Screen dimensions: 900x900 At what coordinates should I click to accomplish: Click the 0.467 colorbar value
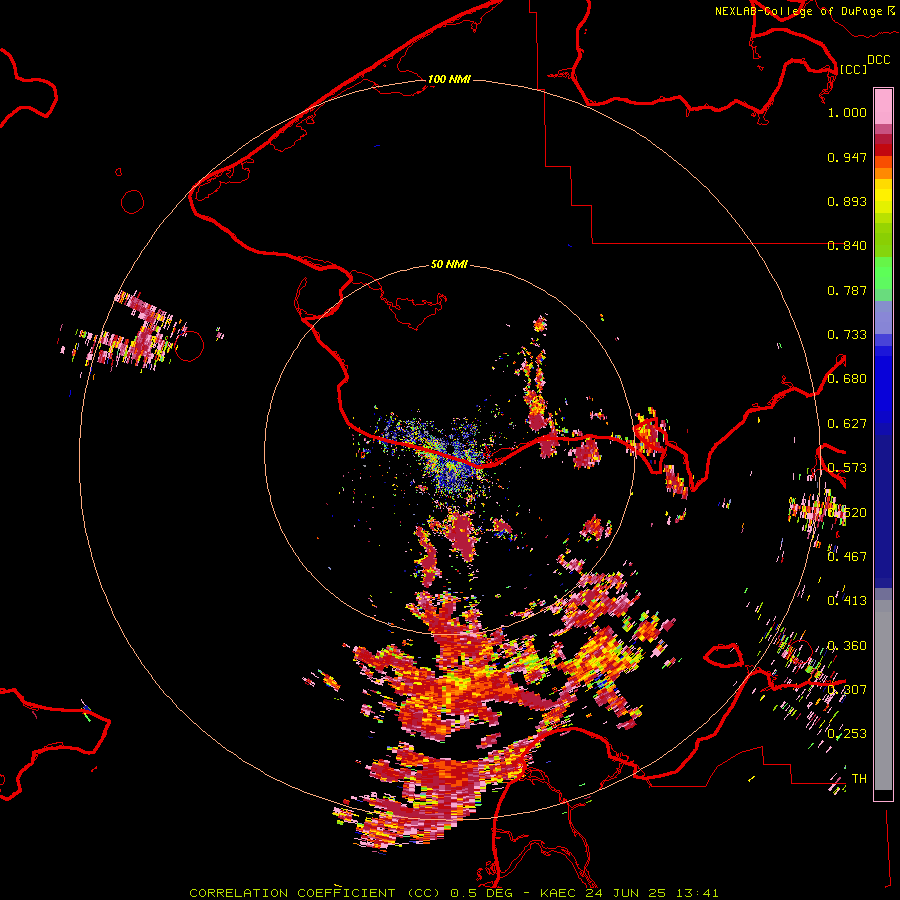pos(847,556)
